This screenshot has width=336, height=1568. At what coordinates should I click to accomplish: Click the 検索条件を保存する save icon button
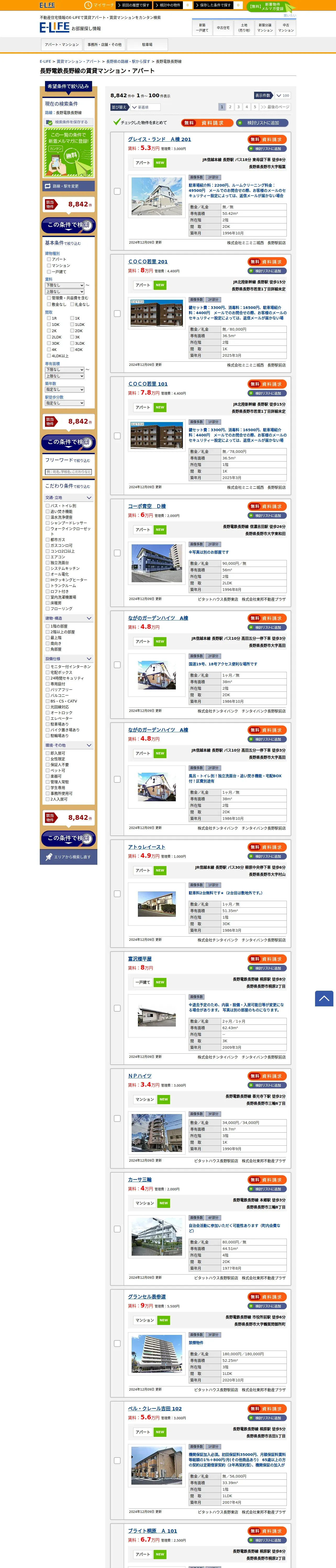tap(68, 122)
